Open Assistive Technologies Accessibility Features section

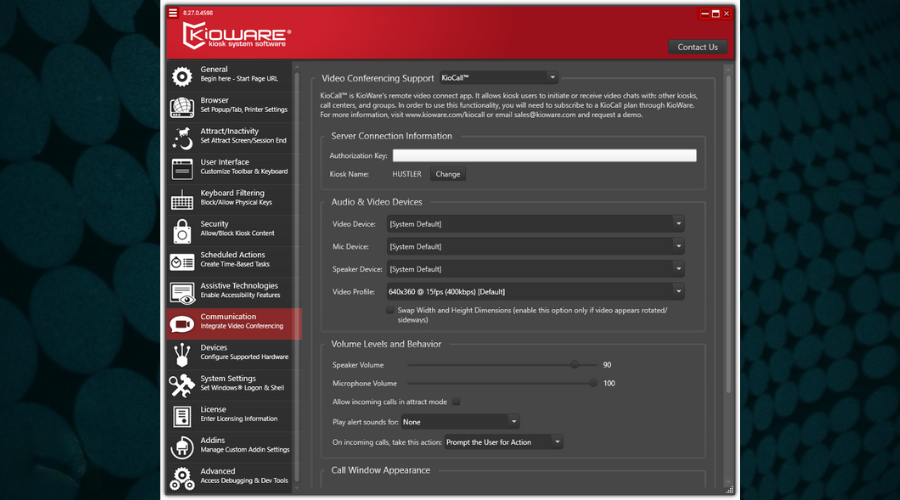234,291
